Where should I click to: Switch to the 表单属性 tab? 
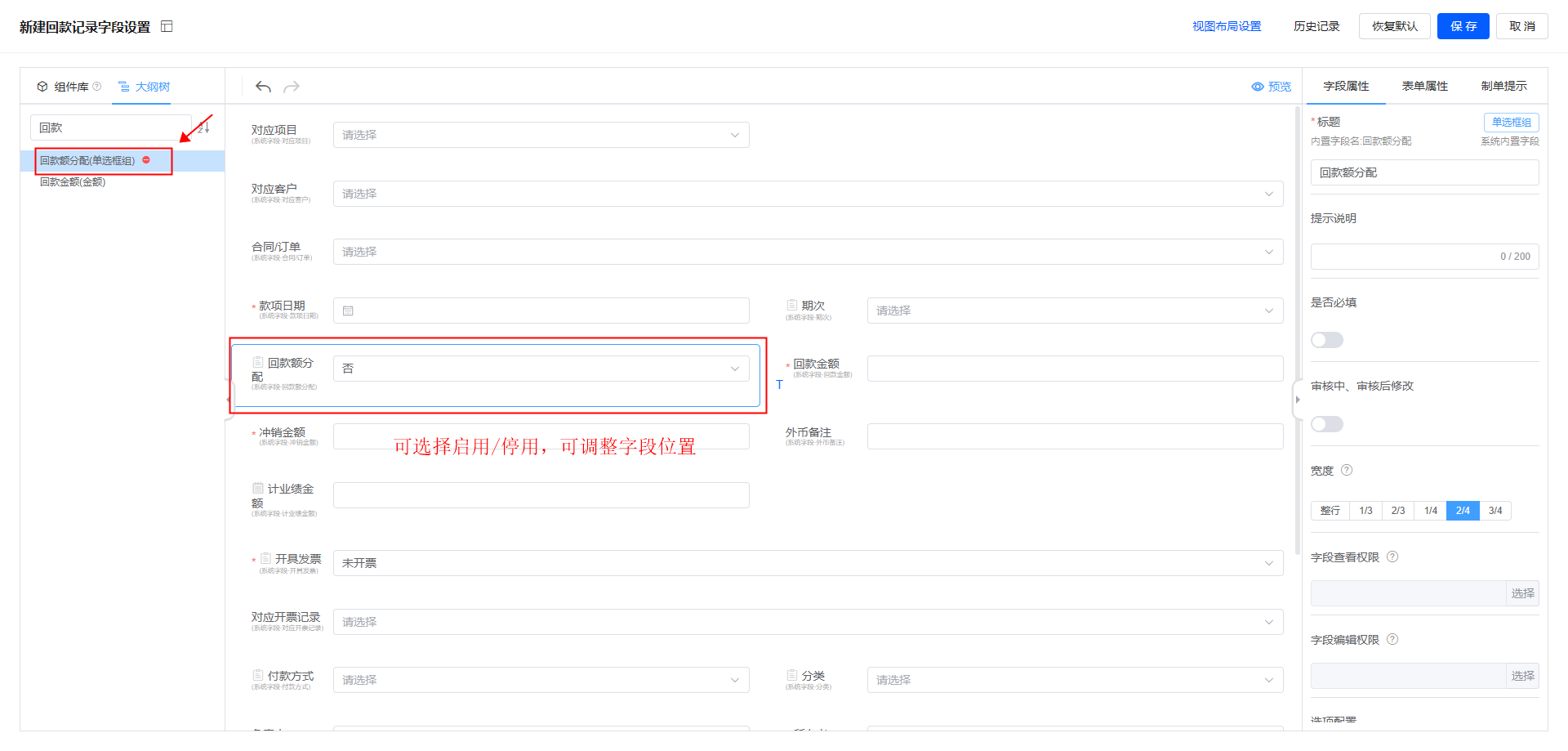pyautogui.click(x=1424, y=86)
